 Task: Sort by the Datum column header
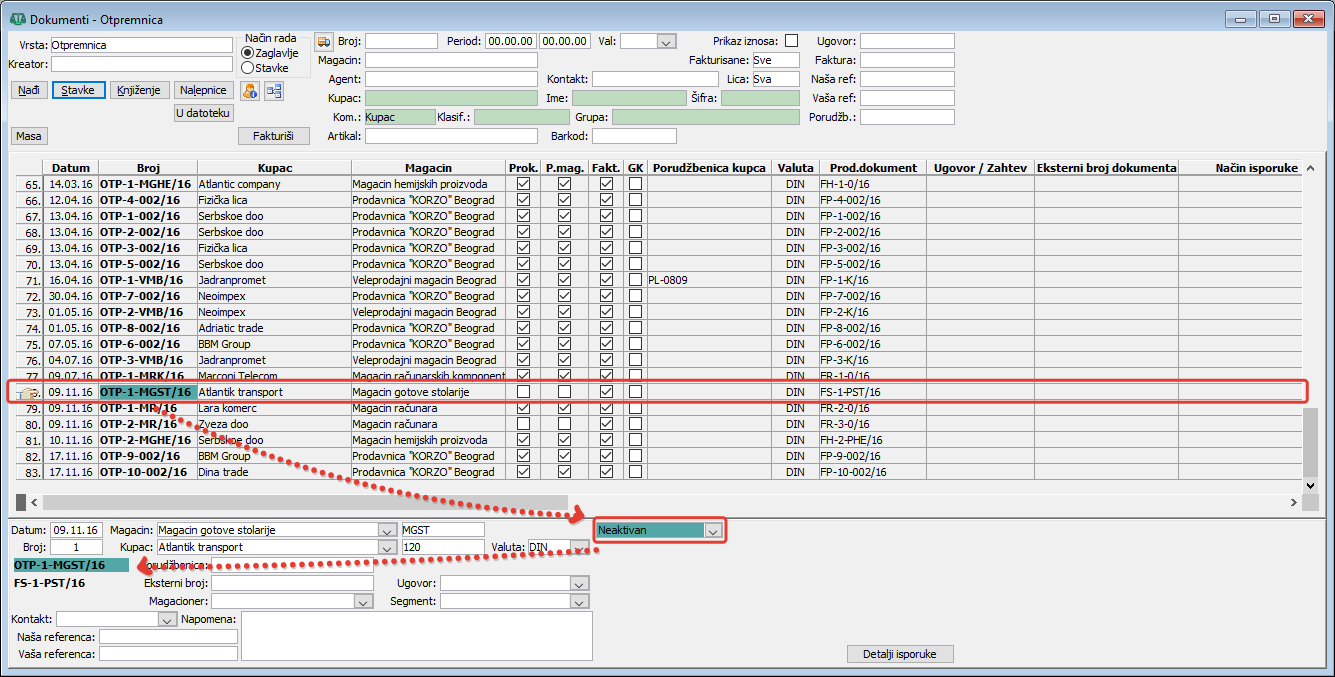click(71, 168)
